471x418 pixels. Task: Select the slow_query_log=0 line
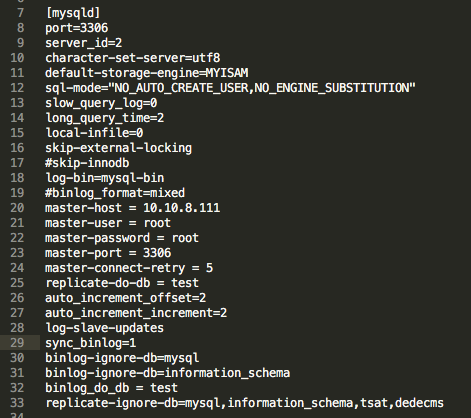click(x=101, y=103)
